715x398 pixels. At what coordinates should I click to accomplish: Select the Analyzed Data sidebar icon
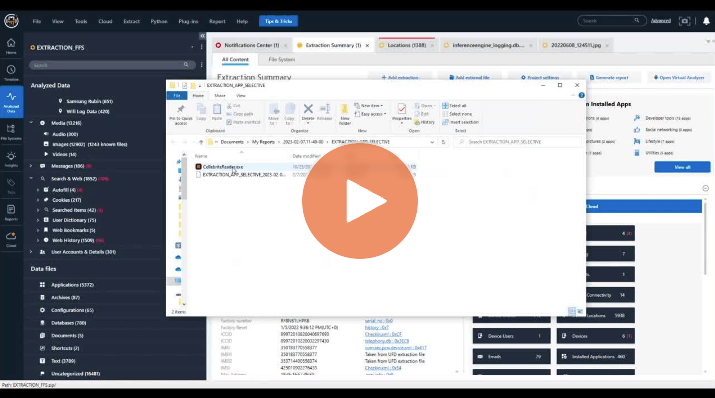[x=11, y=101]
